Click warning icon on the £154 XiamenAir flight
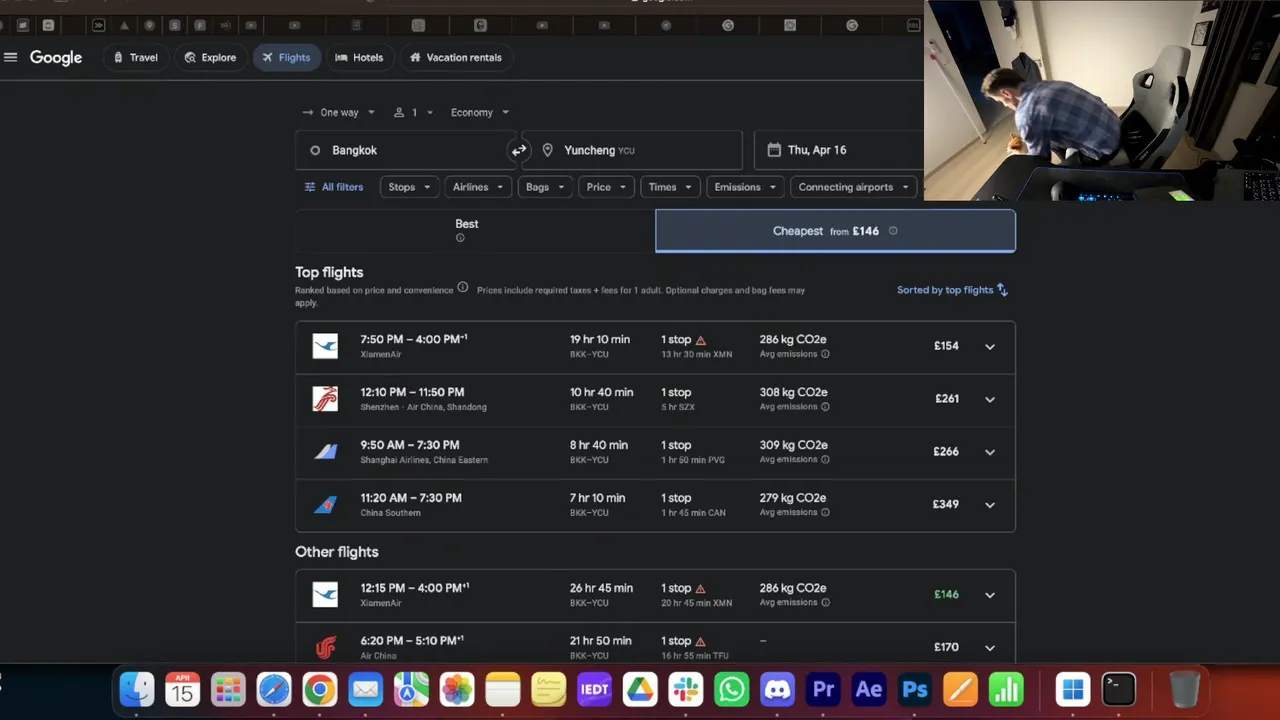The image size is (1280, 720). 700,340
